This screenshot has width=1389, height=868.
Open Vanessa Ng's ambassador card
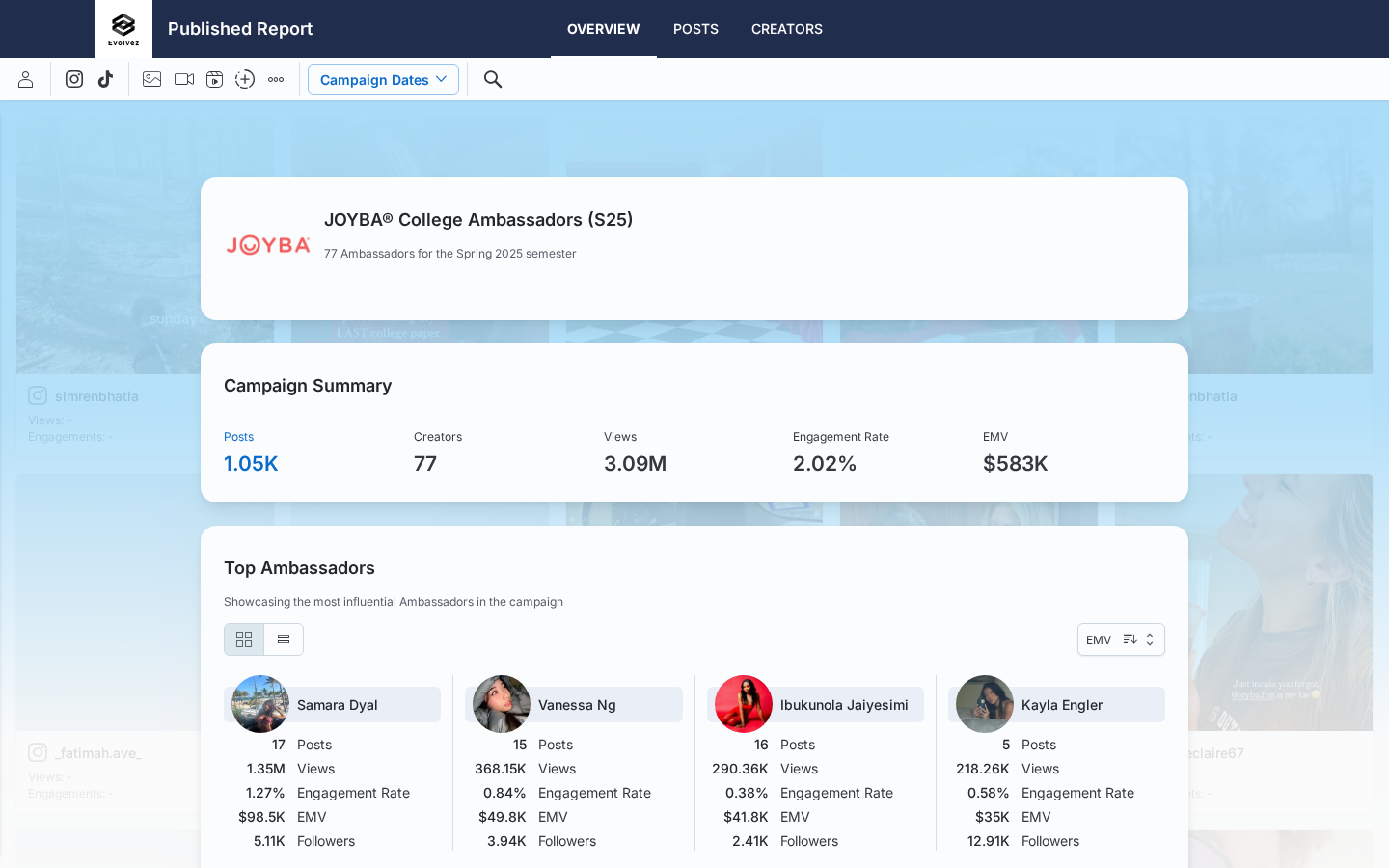coord(574,704)
